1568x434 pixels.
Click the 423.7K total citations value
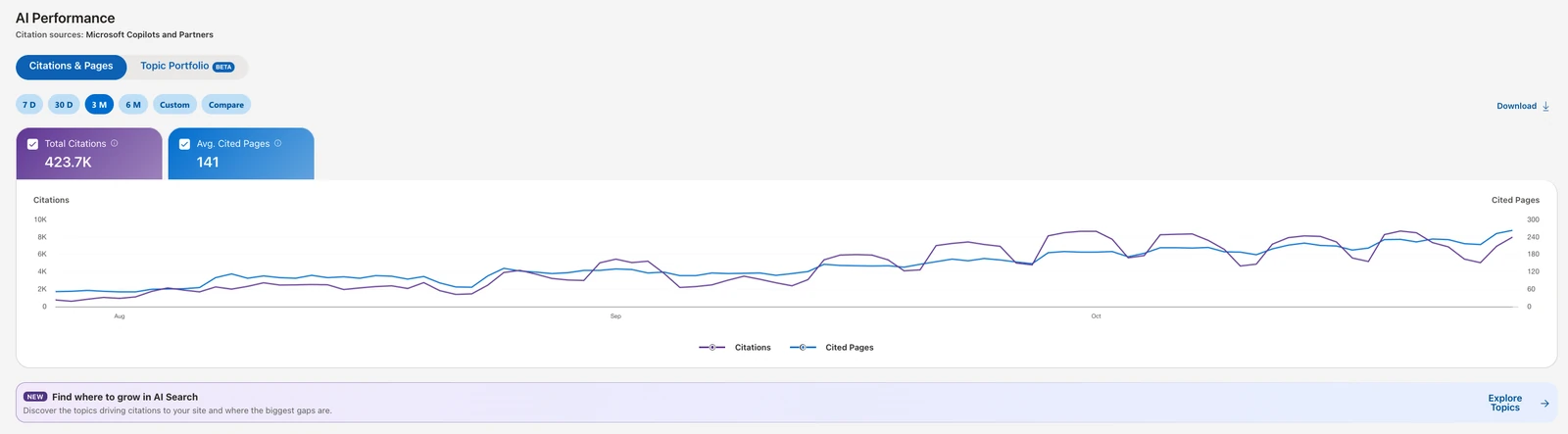(68, 163)
